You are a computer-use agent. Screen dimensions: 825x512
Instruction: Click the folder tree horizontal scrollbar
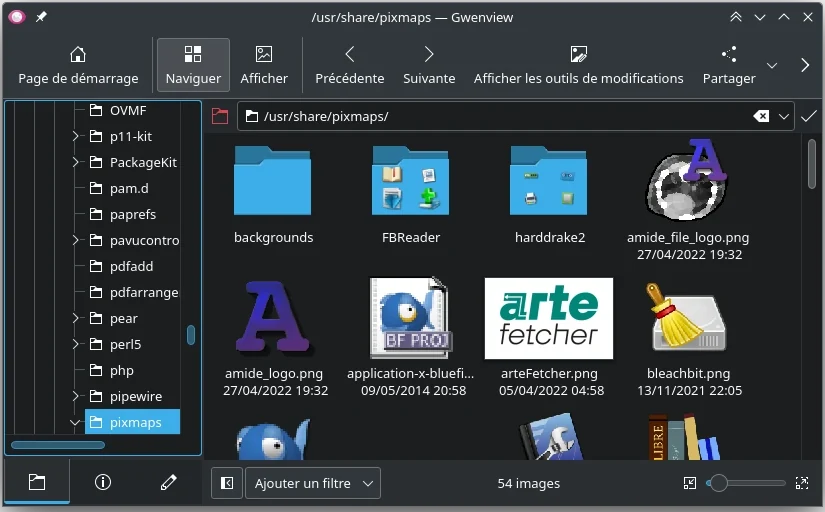click(58, 445)
